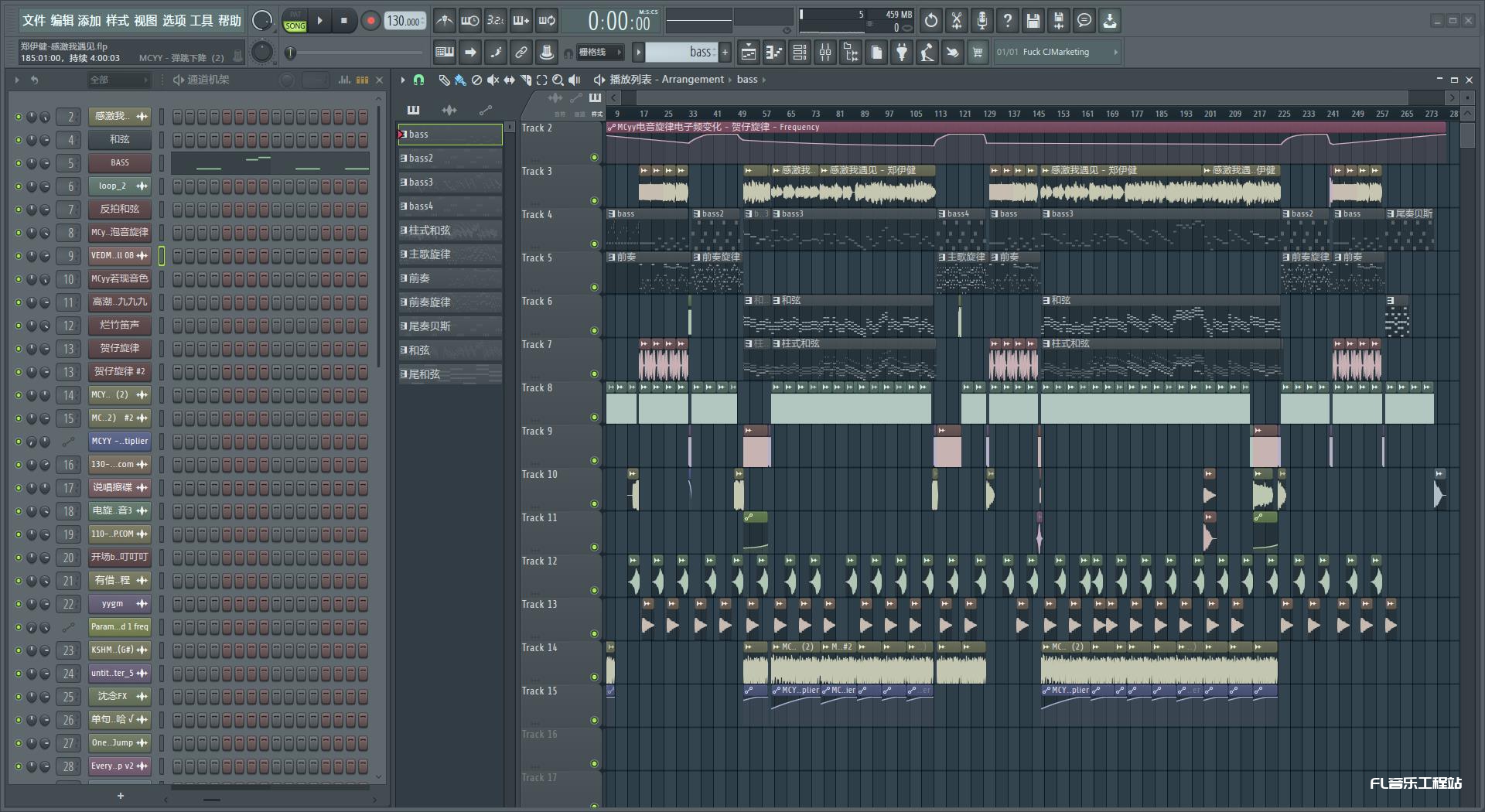Open the 文件 menu

(x=34, y=21)
